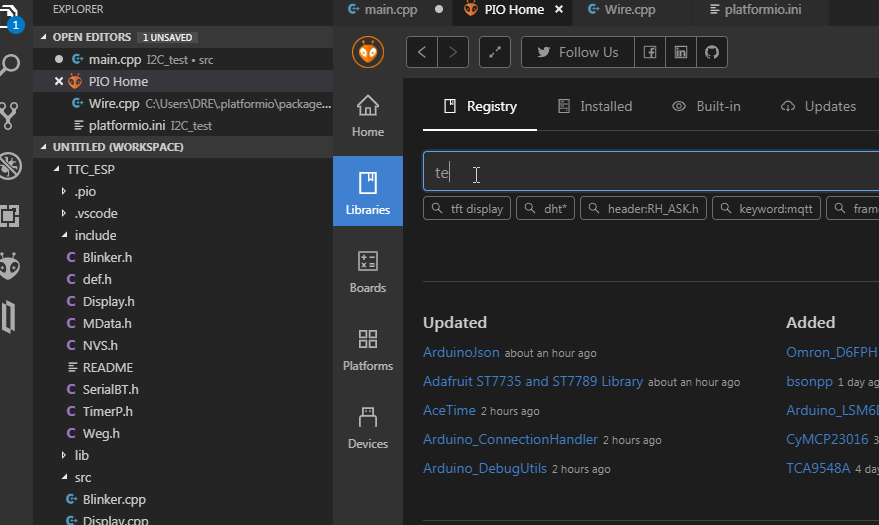Close the PIO Home editor tab
The image size is (879, 525).
click(x=559, y=10)
